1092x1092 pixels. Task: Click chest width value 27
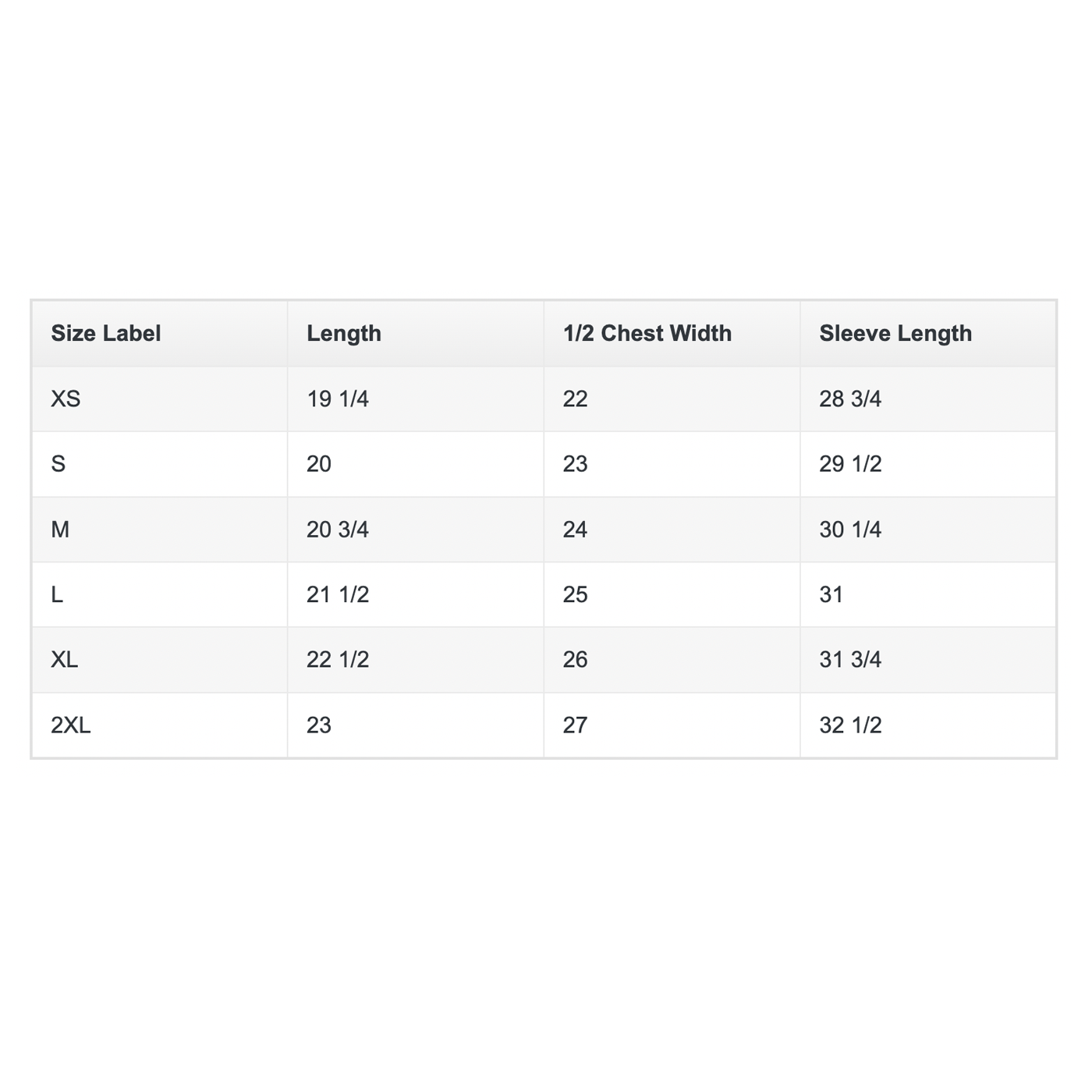(x=576, y=725)
